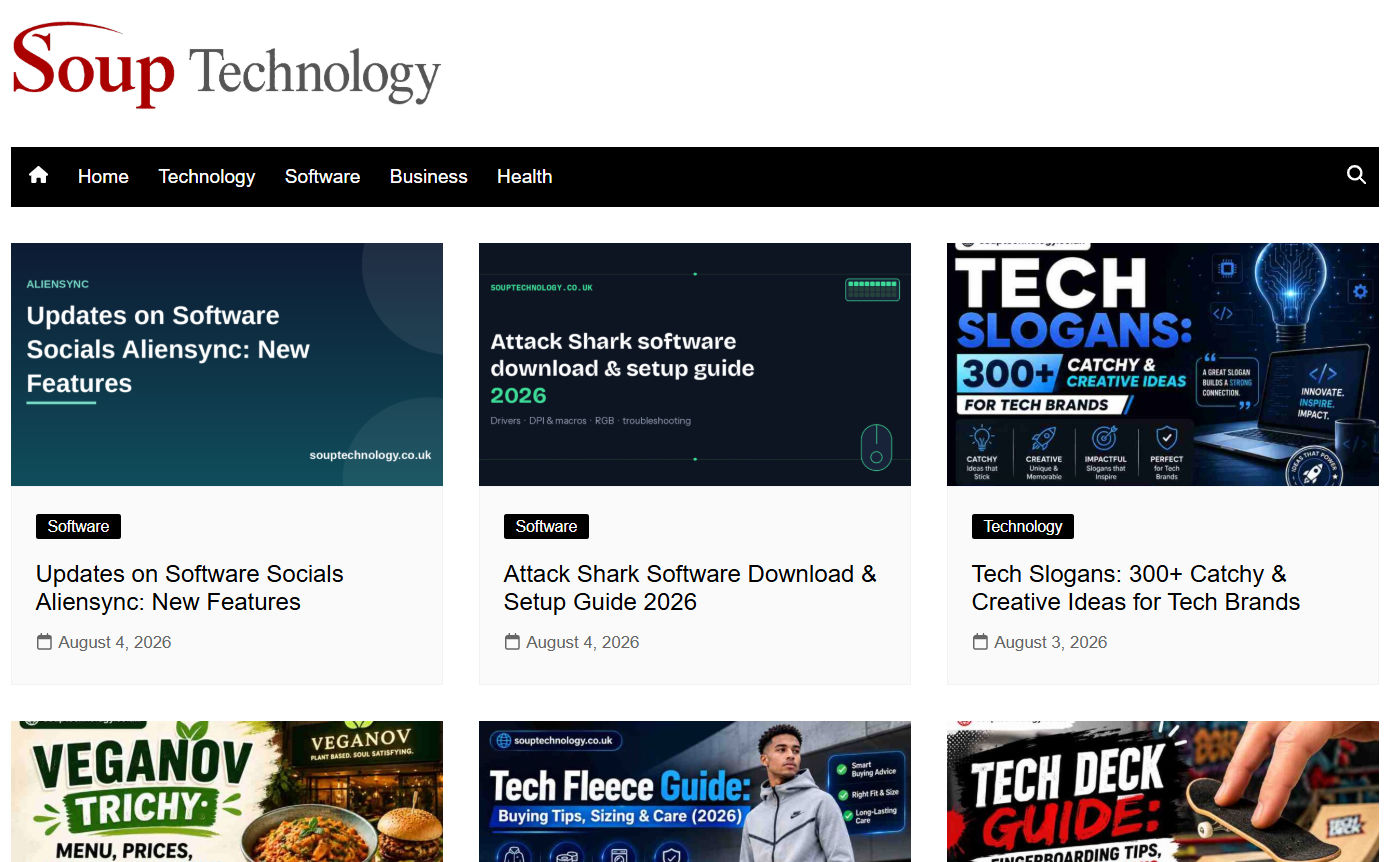
Task: Open 'Updates on Software Socials Aliensync' title link
Action: [190, 588]
